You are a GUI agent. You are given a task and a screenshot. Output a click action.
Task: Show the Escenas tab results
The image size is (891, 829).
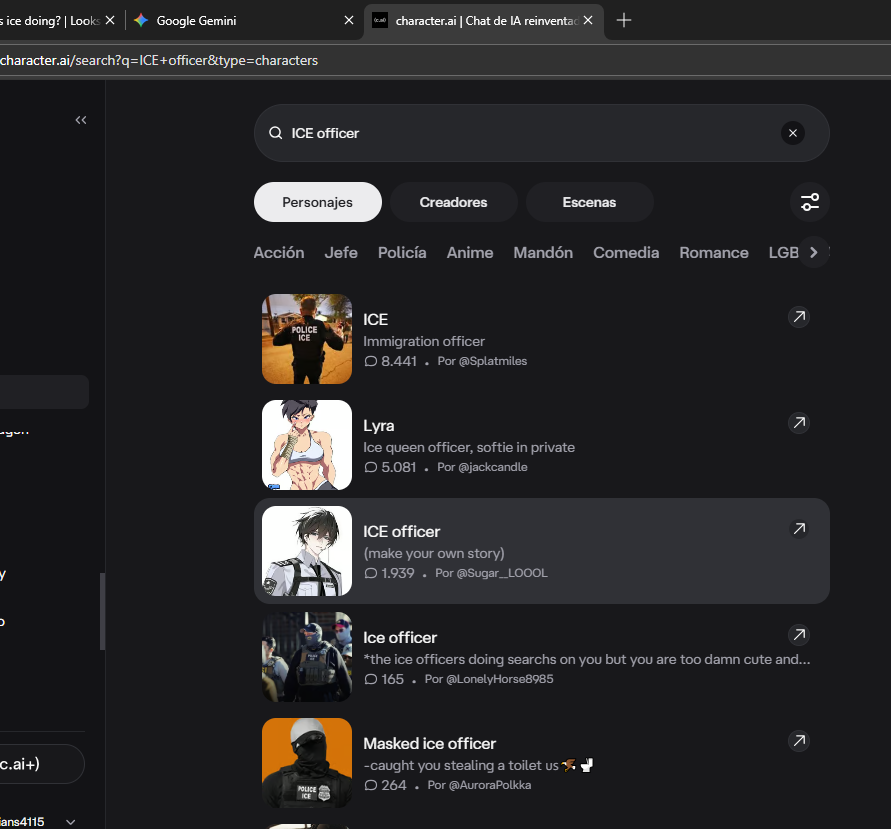(x=589, y=202)
